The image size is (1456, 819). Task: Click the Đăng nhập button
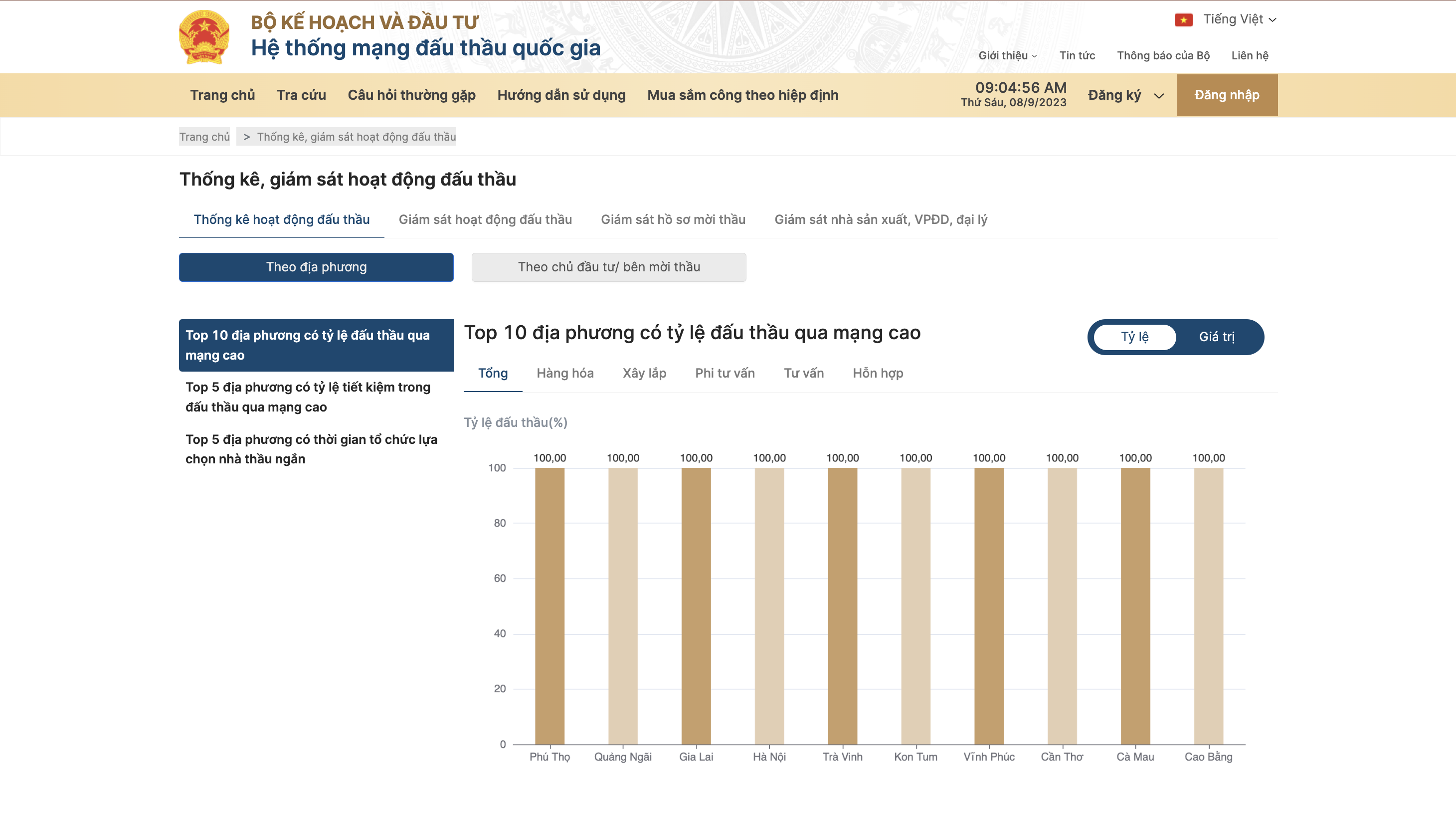coord(1227,95)
